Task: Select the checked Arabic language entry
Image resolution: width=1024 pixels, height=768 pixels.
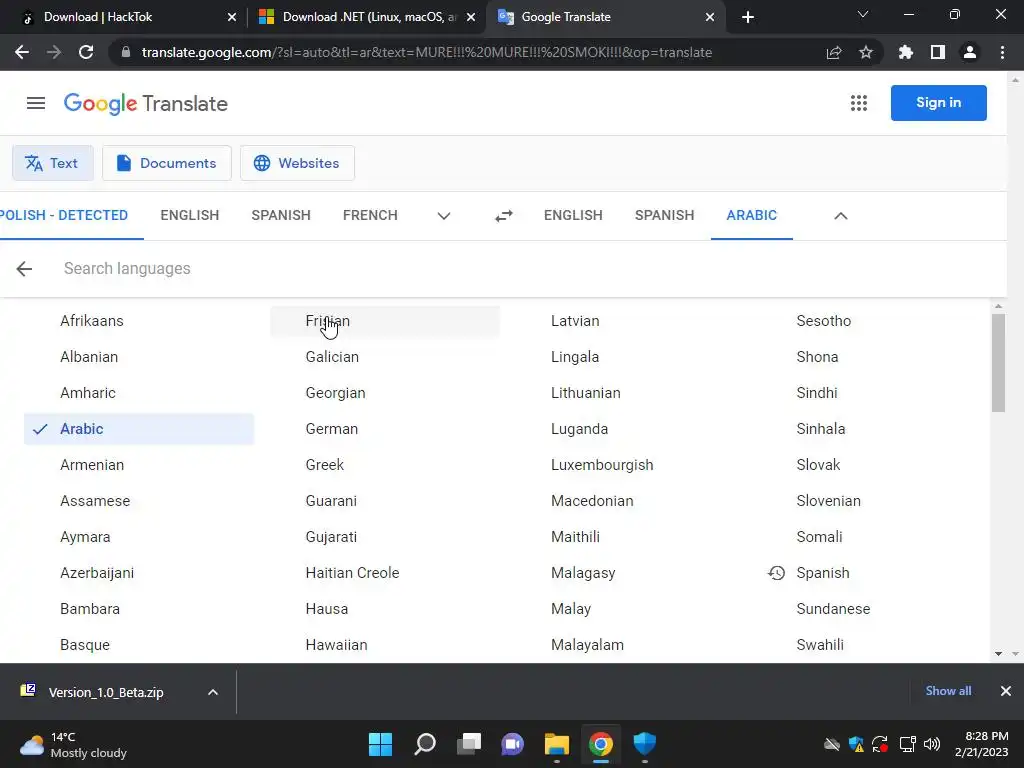Action: [x=139, y=429]
